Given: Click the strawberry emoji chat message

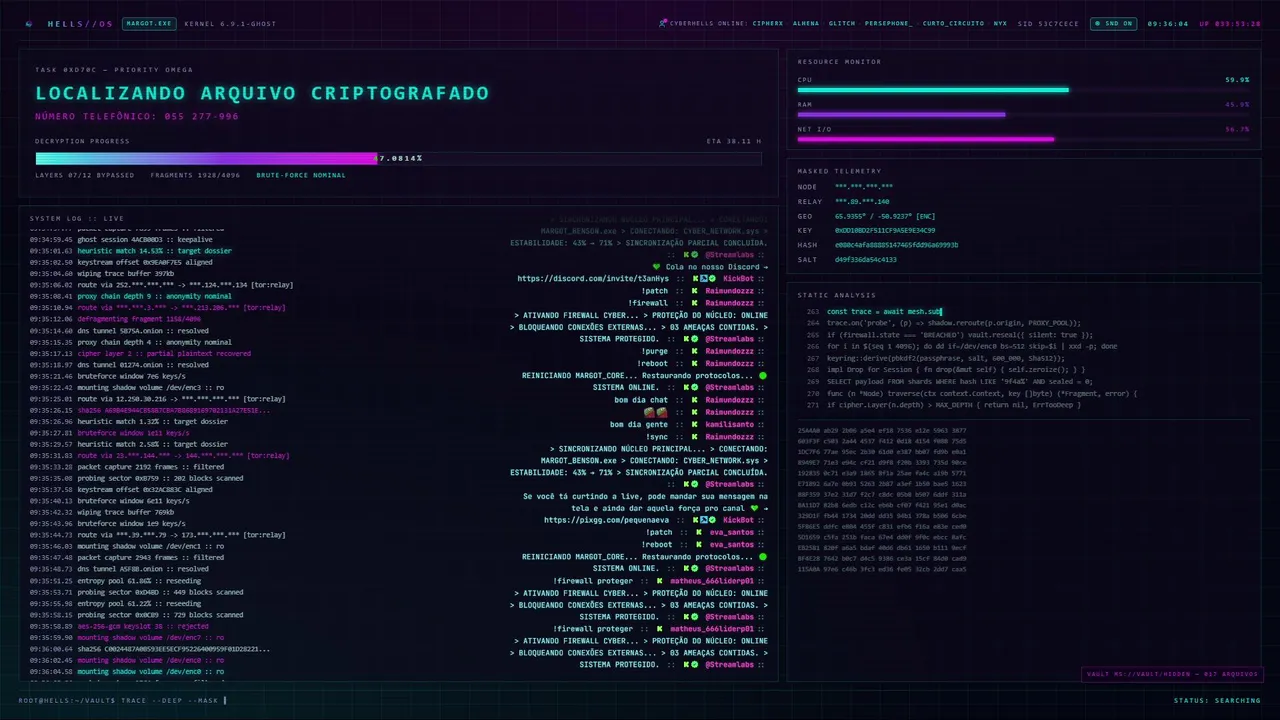Looking at the screenshot, I should pyautogui.click(x=654, y=412).
